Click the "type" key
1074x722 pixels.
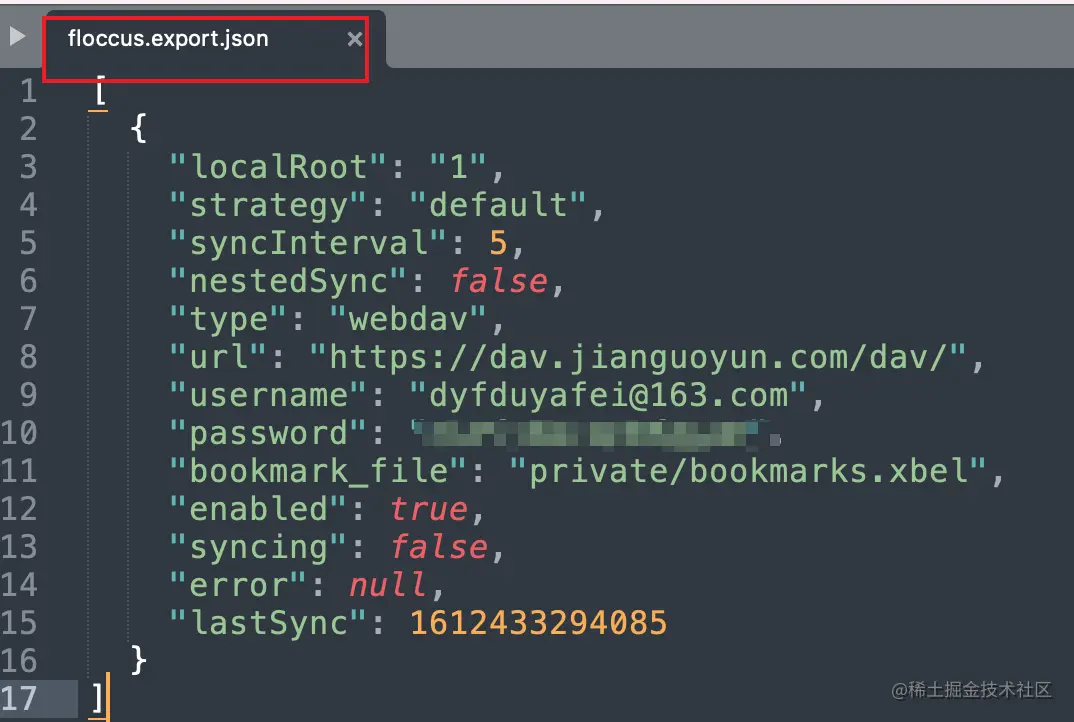click(x=228, y=319)
